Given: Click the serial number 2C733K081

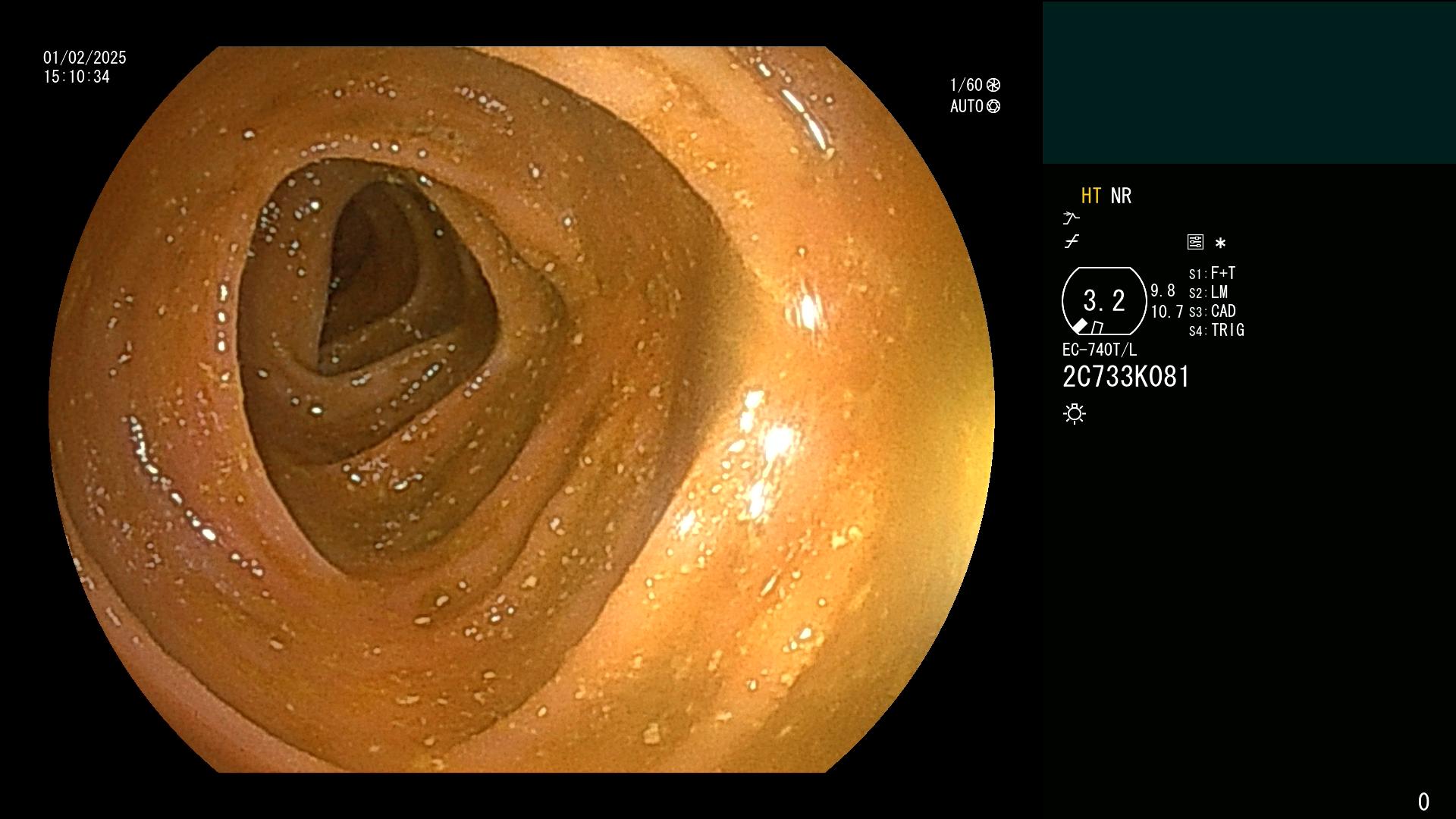Looking at the screenshot, I should coord(1126,377).
